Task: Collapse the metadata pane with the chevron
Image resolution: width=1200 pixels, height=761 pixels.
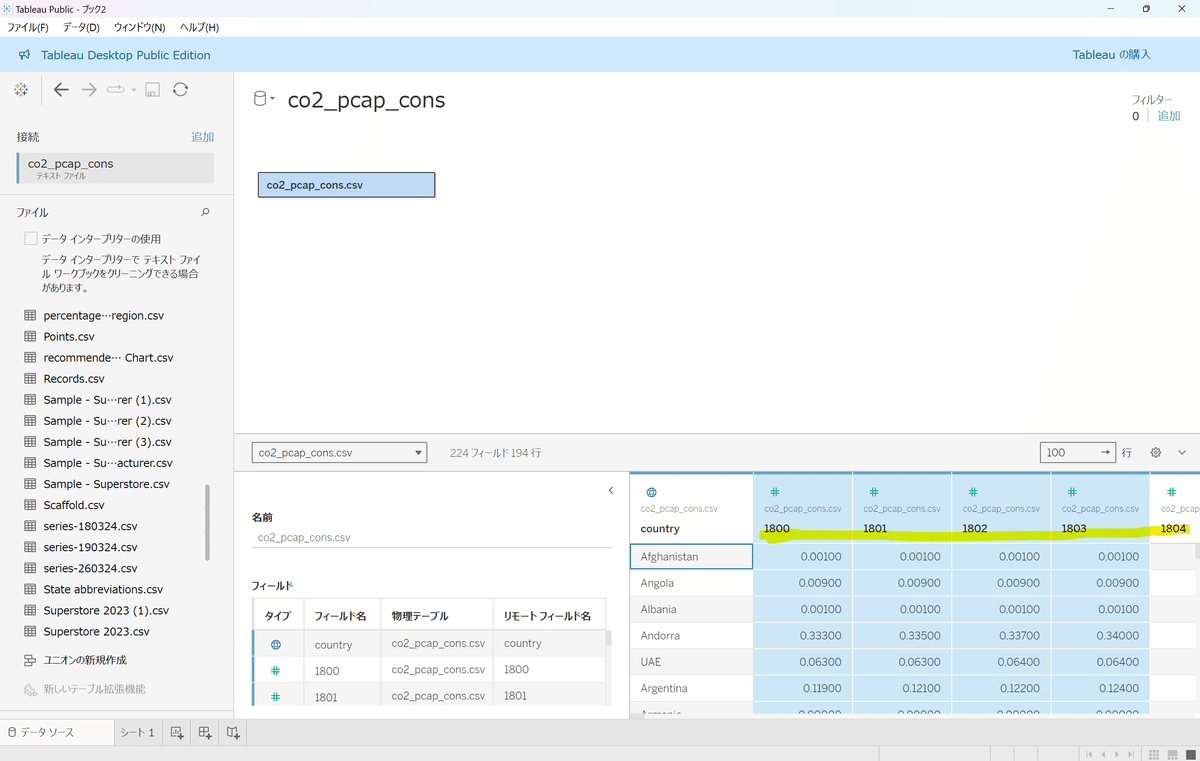Action: click(611, 490)
